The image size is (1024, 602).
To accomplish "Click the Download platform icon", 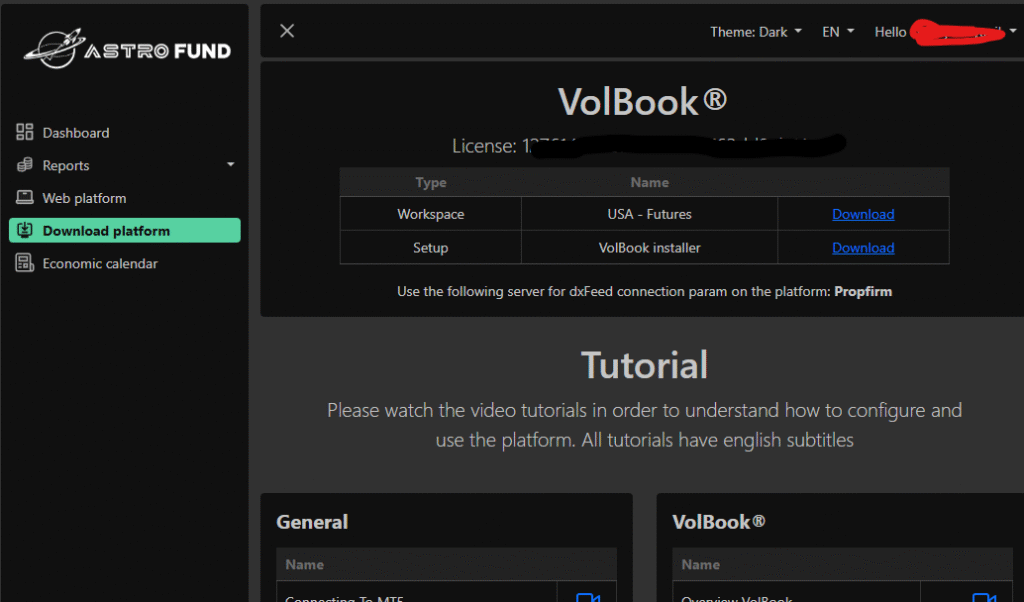I will point(25,231).
